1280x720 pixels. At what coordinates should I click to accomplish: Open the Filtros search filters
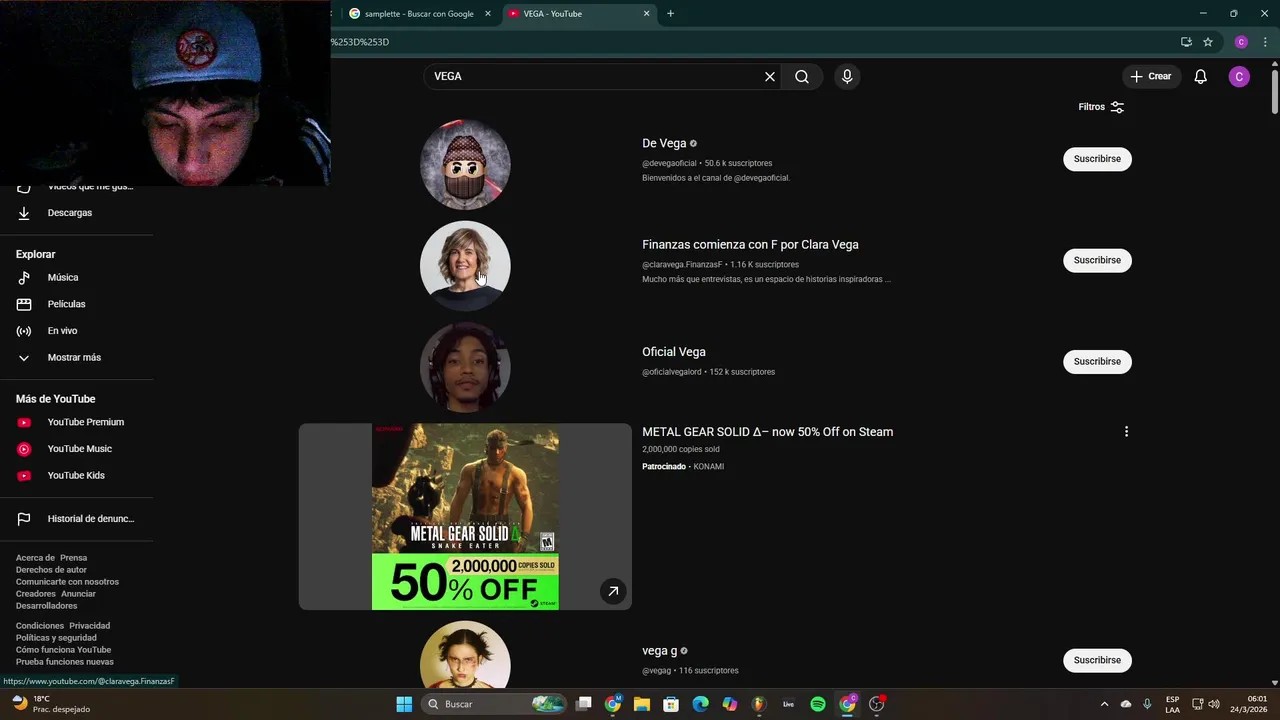pyautogui.click(x=1101, y=107)
